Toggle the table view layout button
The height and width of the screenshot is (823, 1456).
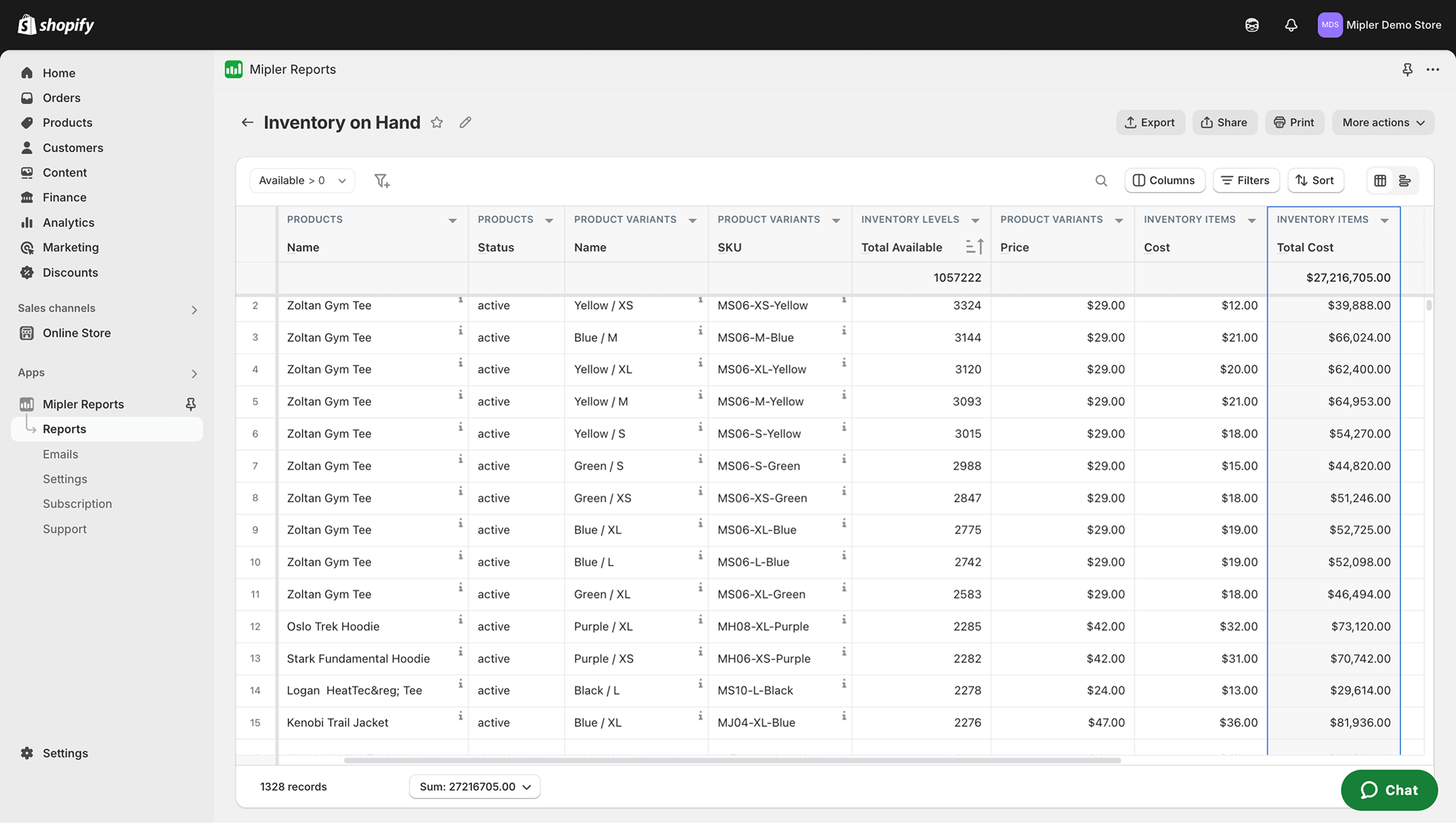[x=1379, y=180]
